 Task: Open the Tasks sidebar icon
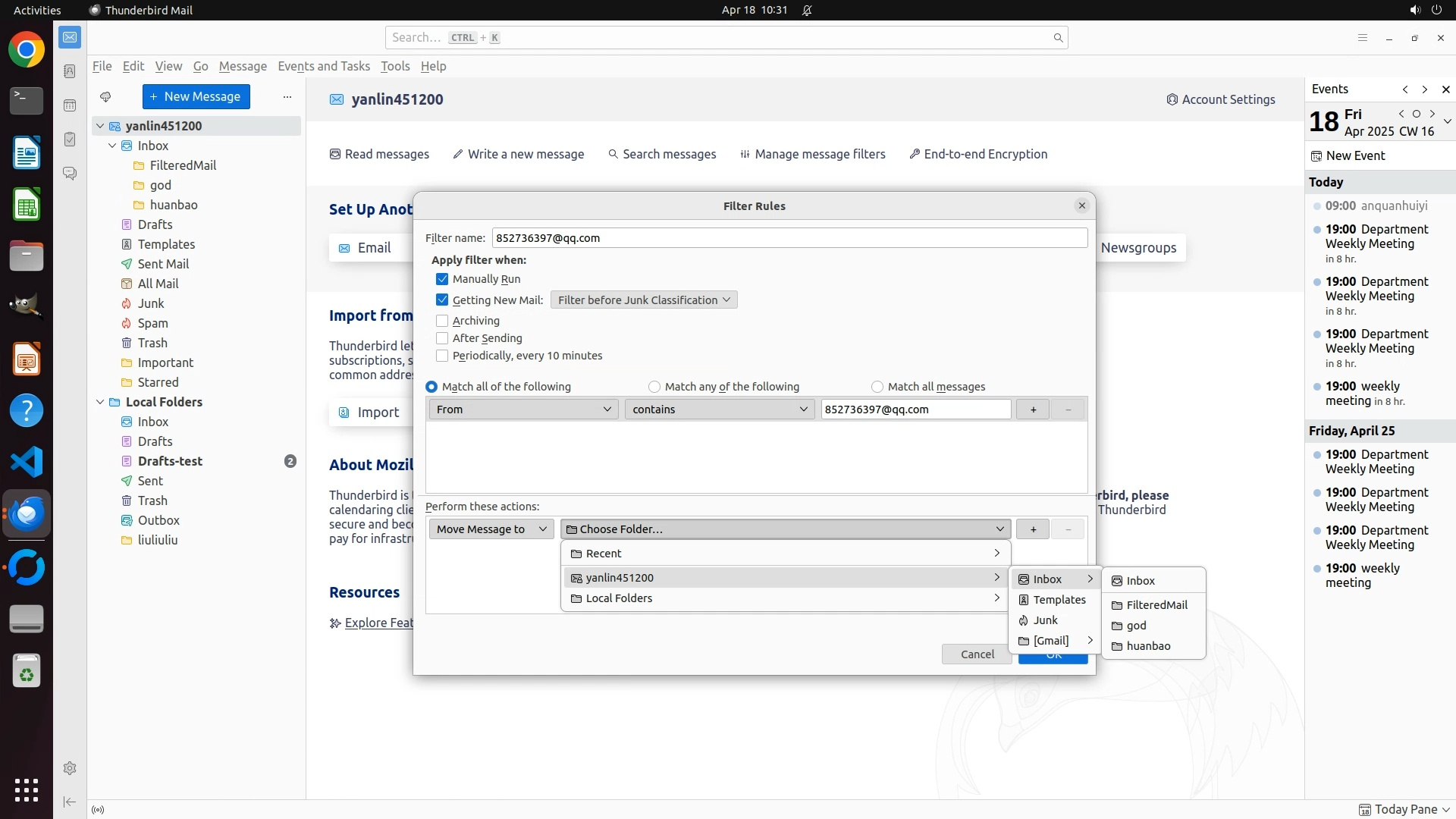70,140
